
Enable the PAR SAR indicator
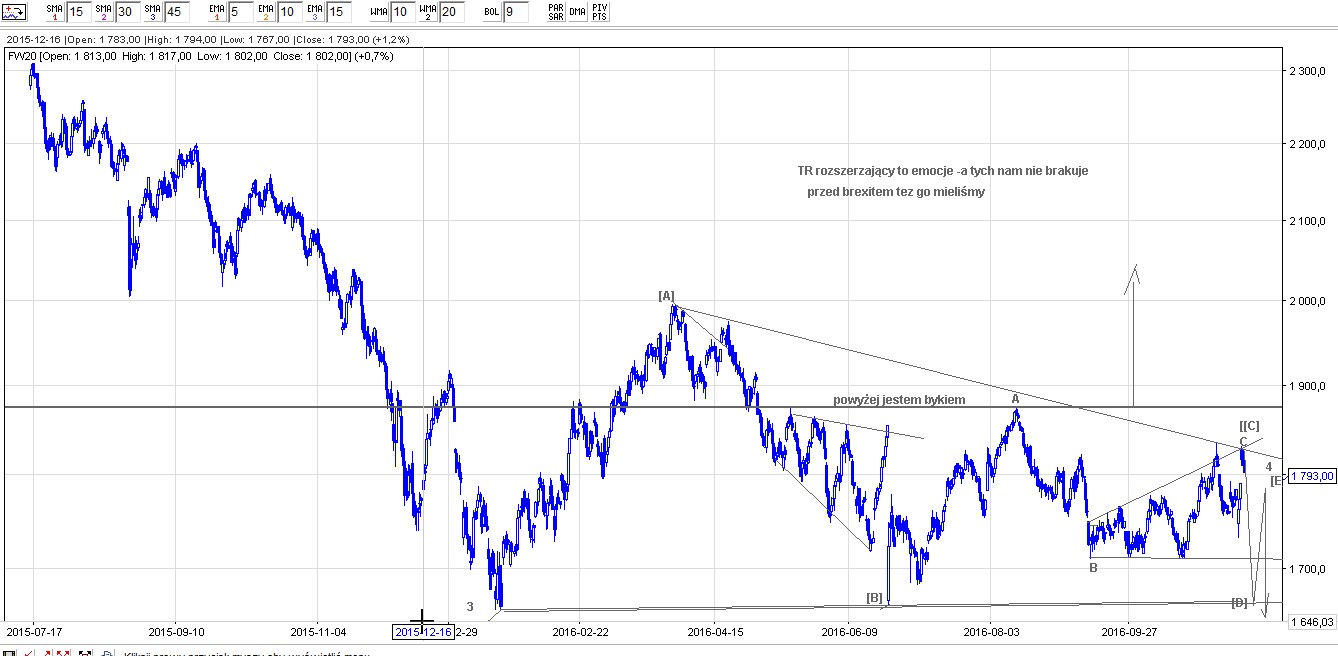(x=557, y=13)
